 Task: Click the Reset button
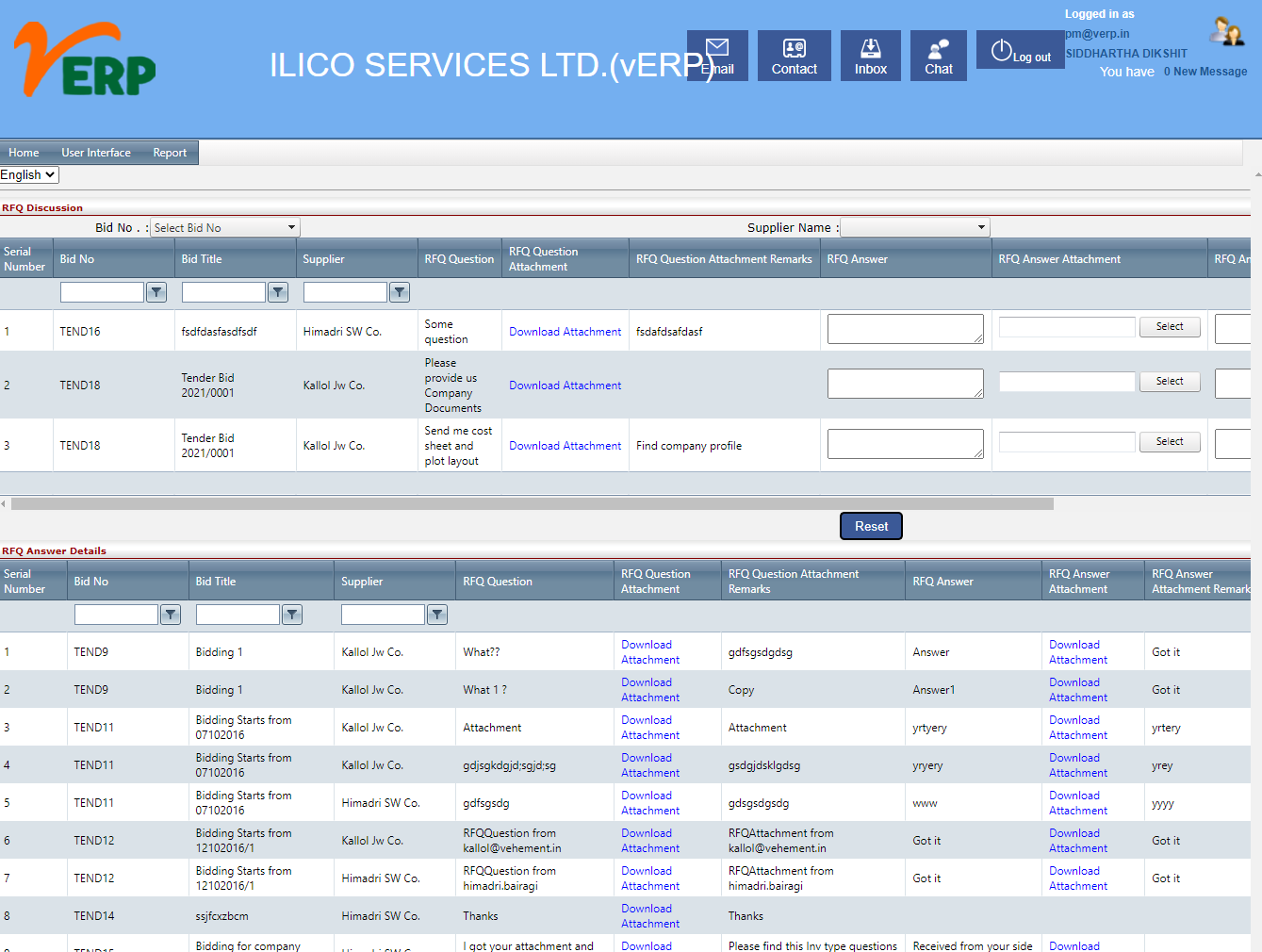[x=871, y=526]
